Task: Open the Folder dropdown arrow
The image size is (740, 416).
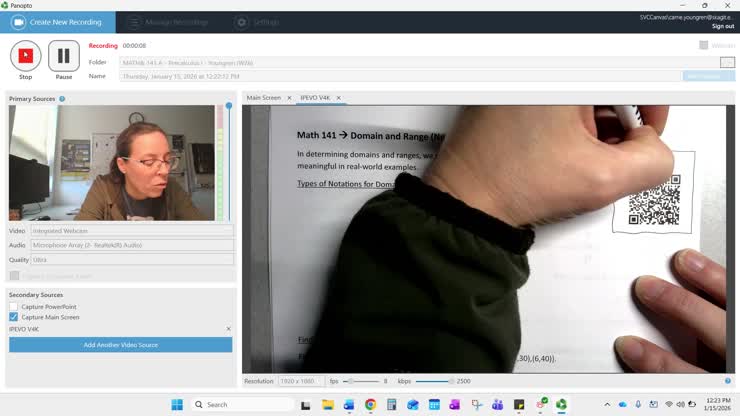Action: 727,62
